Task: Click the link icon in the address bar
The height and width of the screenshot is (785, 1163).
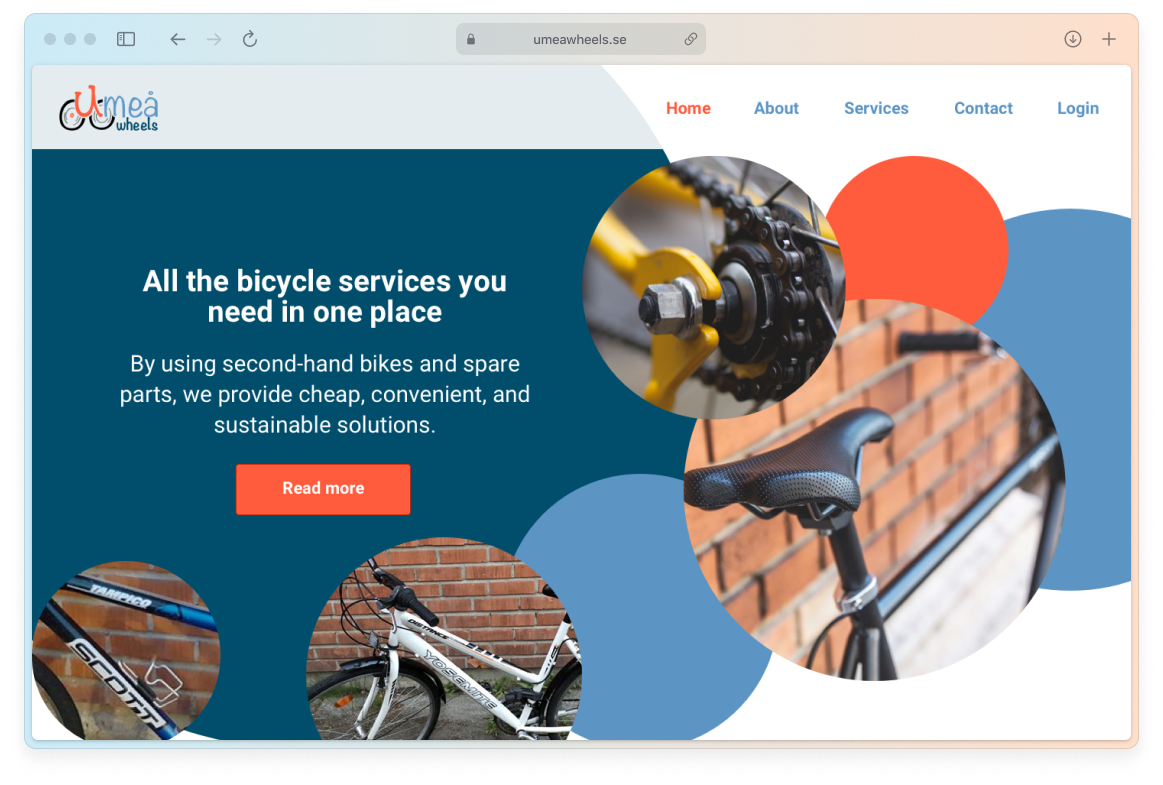Action: [691, 39]
